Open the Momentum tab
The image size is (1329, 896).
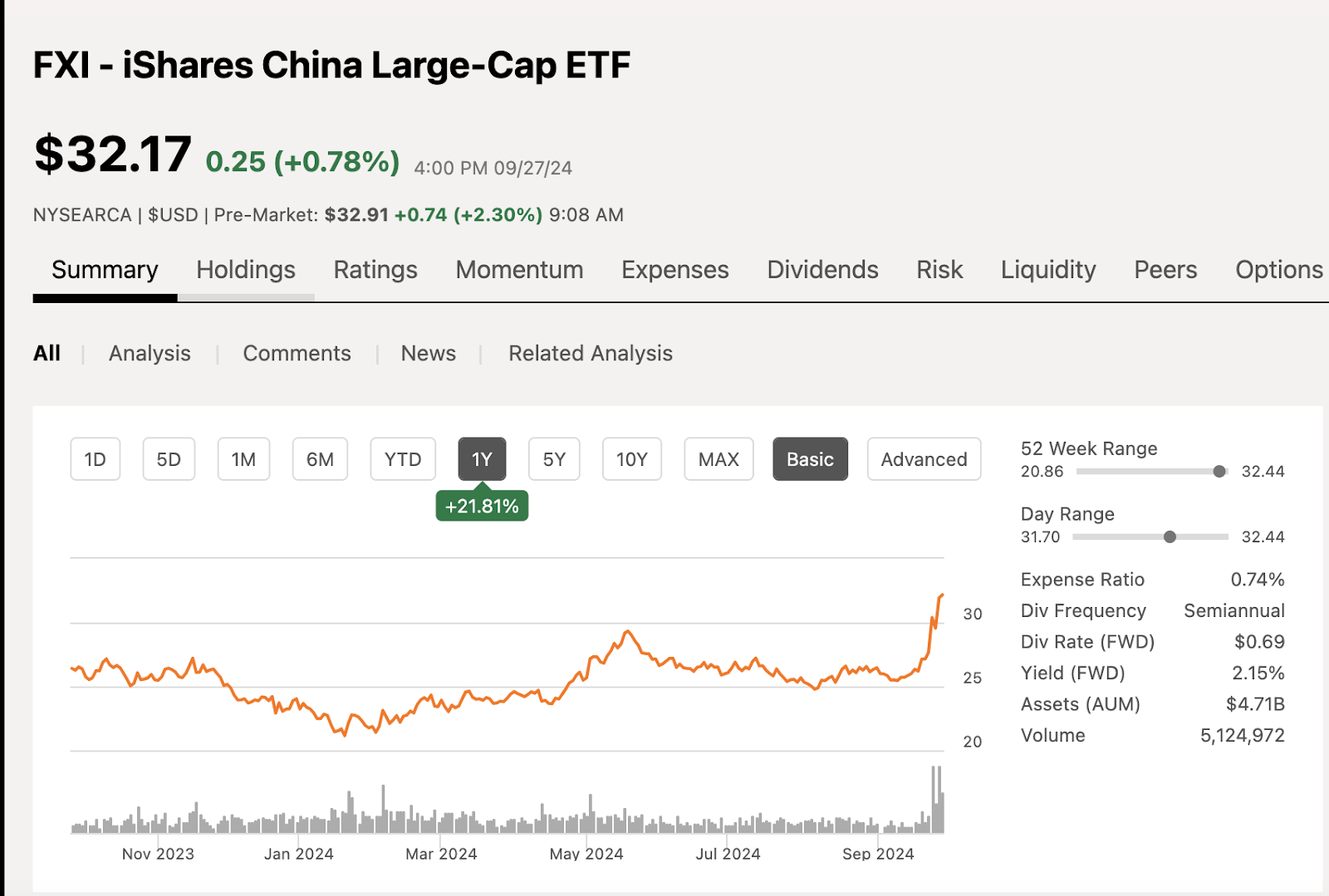pos(519,270)
